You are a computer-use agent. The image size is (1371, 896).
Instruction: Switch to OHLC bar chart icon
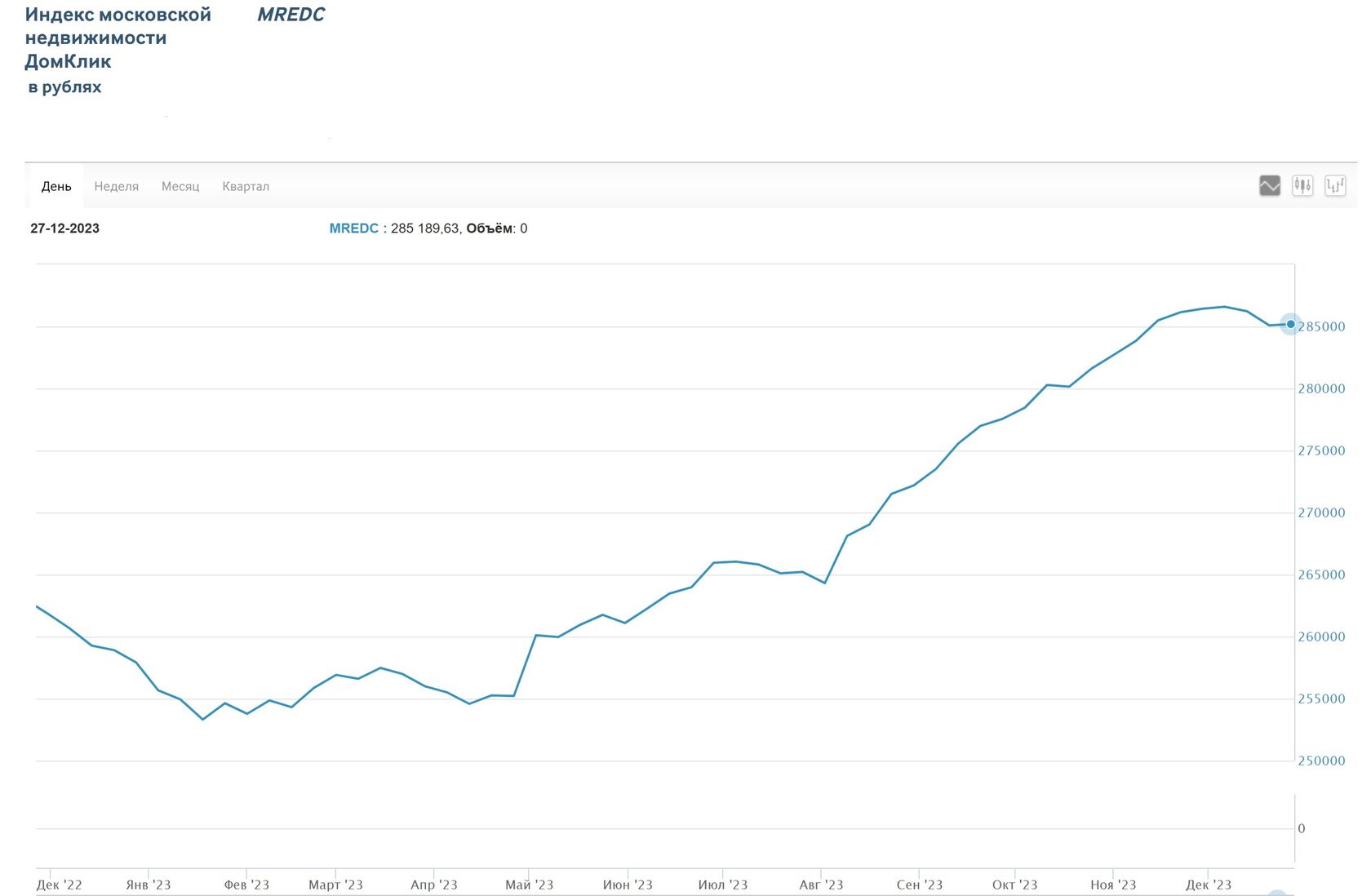coord(1335,186)
